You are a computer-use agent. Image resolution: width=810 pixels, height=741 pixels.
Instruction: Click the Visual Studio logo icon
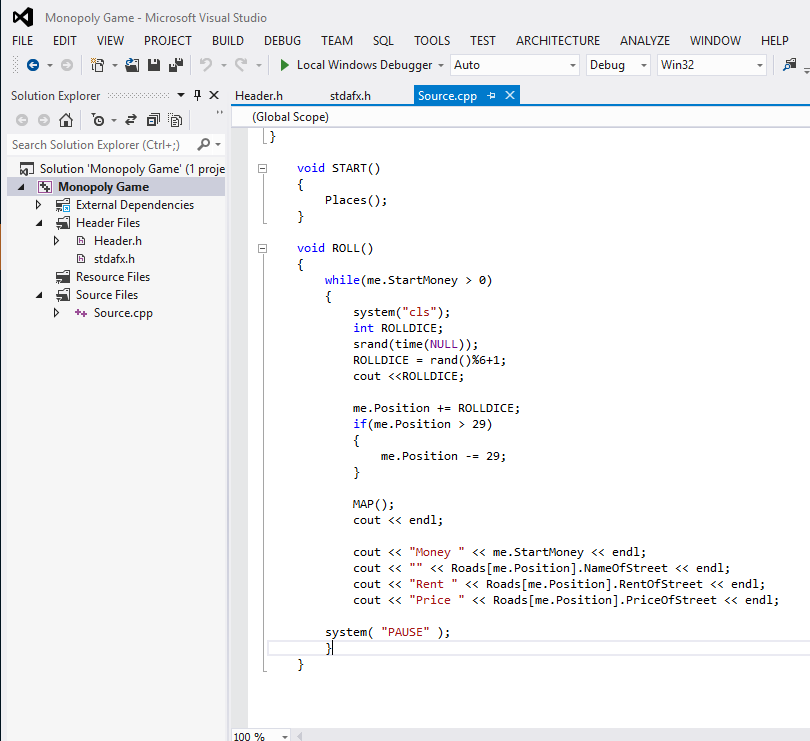point(23,18)
